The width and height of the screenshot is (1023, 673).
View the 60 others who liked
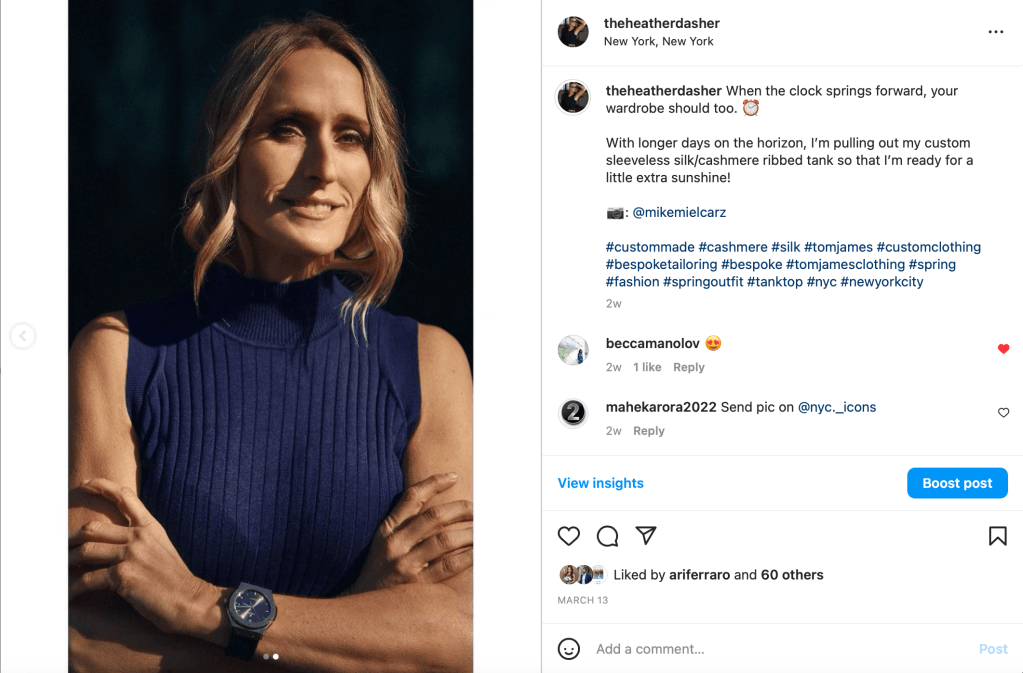[x=792, y=575]
